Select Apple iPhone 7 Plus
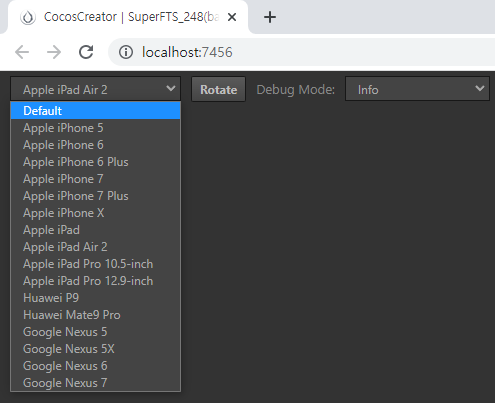This screenshot has height=403, width=495. tap(96, 196)
